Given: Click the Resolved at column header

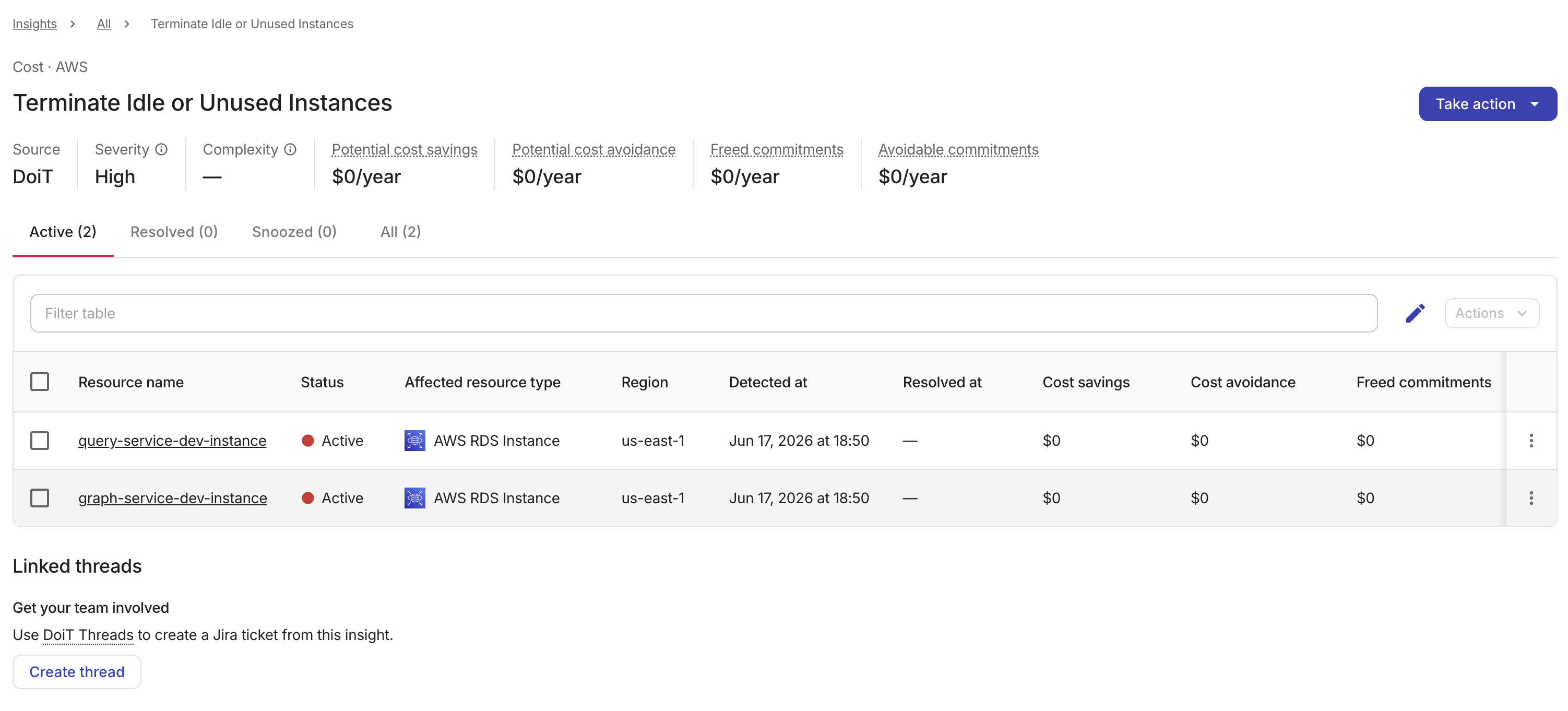Looking at the screenshot, I should tap(942, 382).
